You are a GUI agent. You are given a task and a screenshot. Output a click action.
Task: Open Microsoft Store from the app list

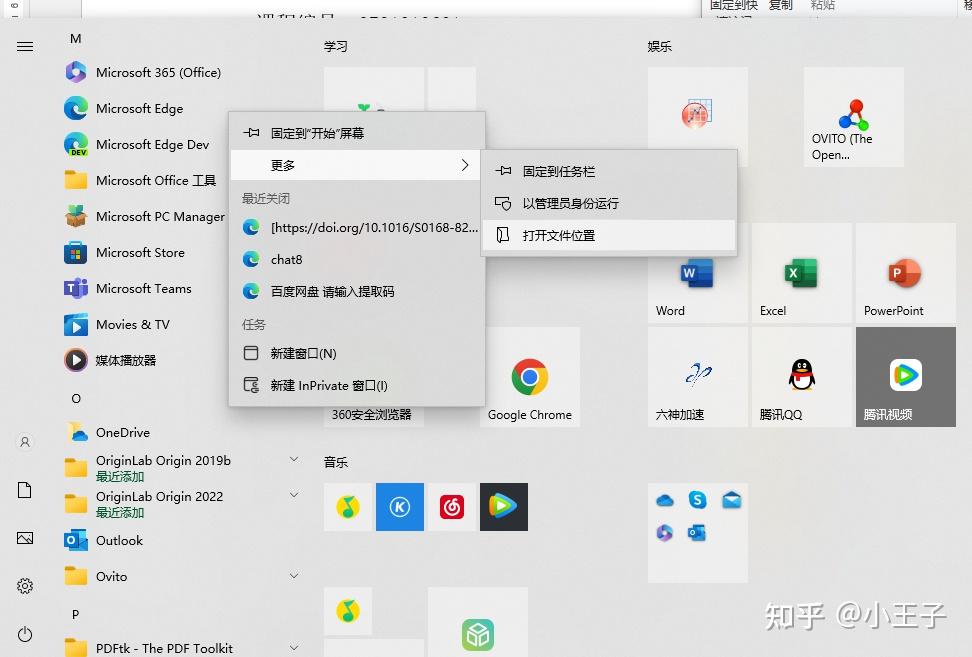click(146, 252)
